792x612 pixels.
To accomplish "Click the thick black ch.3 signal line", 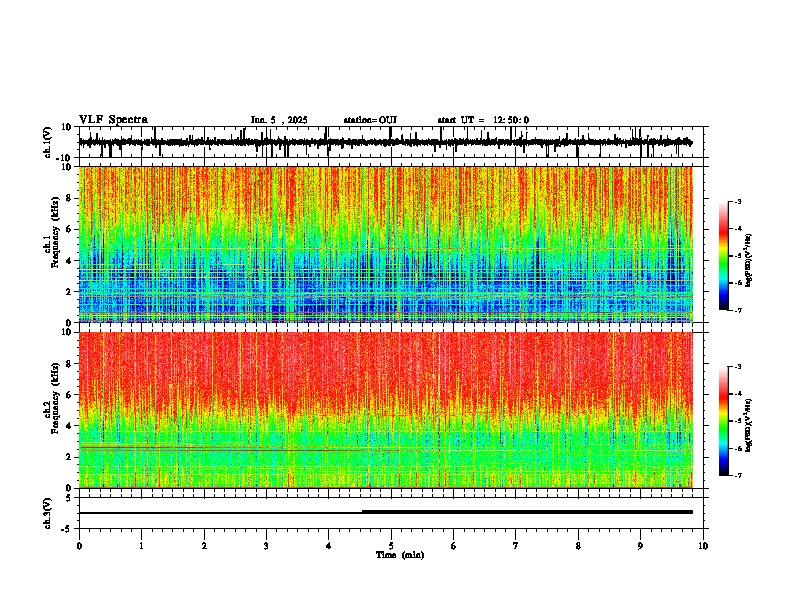I will tap(527, 512).
